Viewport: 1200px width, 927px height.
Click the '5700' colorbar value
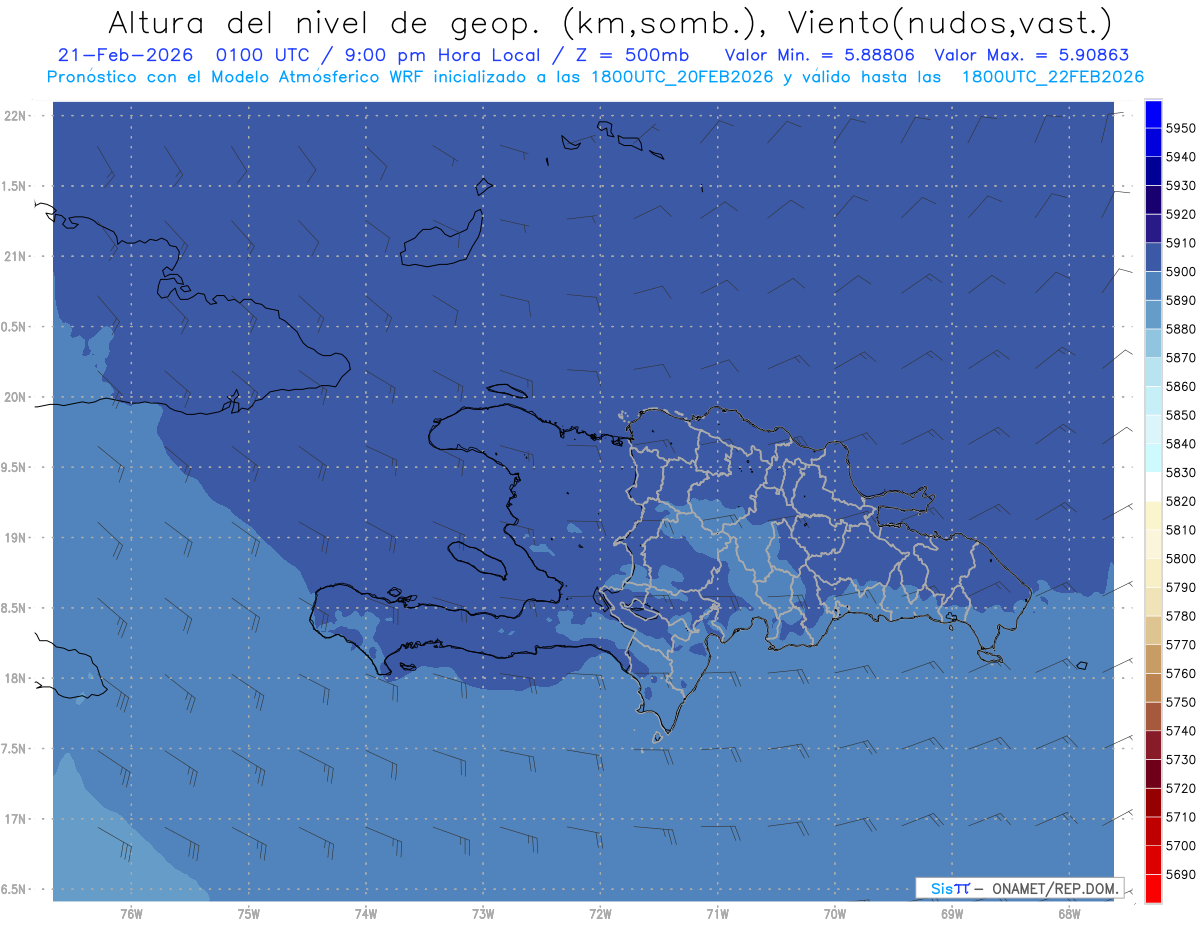coord(1180,845)
